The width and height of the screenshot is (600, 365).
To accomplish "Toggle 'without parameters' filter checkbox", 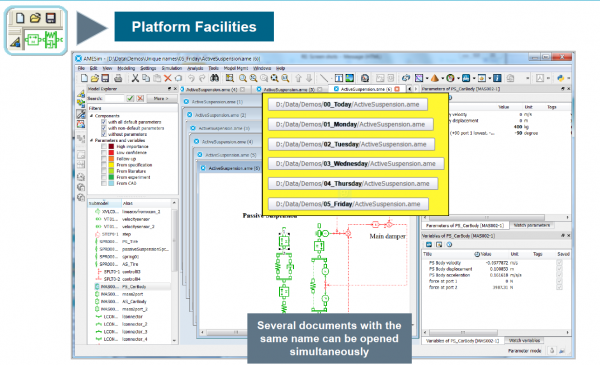I will [x=104, y=134].
